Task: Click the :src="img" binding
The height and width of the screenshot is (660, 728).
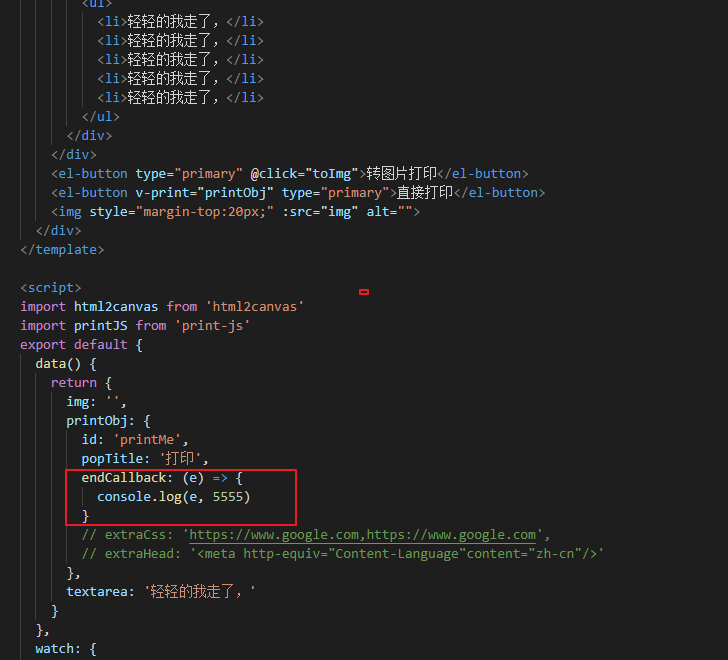Action: tap(320, 212)
